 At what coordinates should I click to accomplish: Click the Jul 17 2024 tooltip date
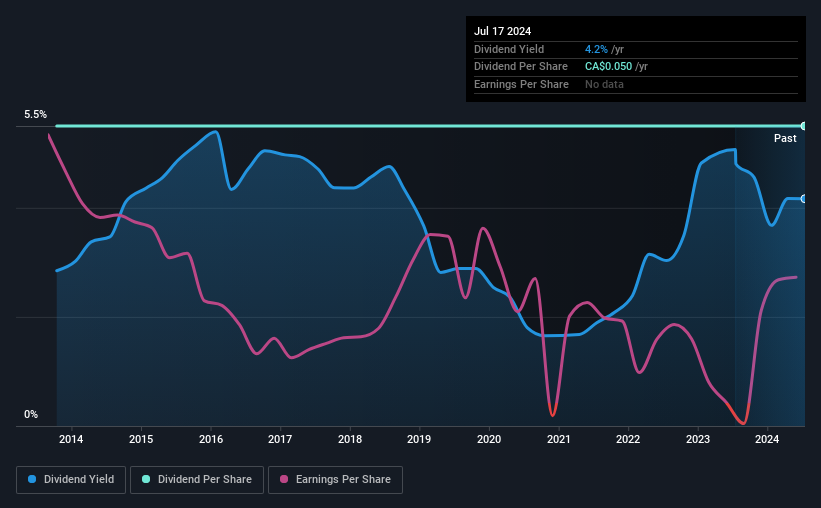(x=502, y=31)
